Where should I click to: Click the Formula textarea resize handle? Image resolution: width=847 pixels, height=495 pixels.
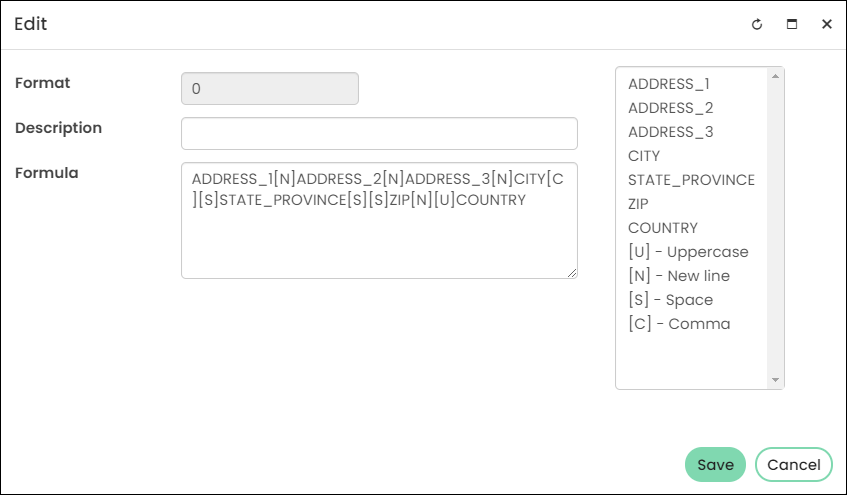[572, 273]
